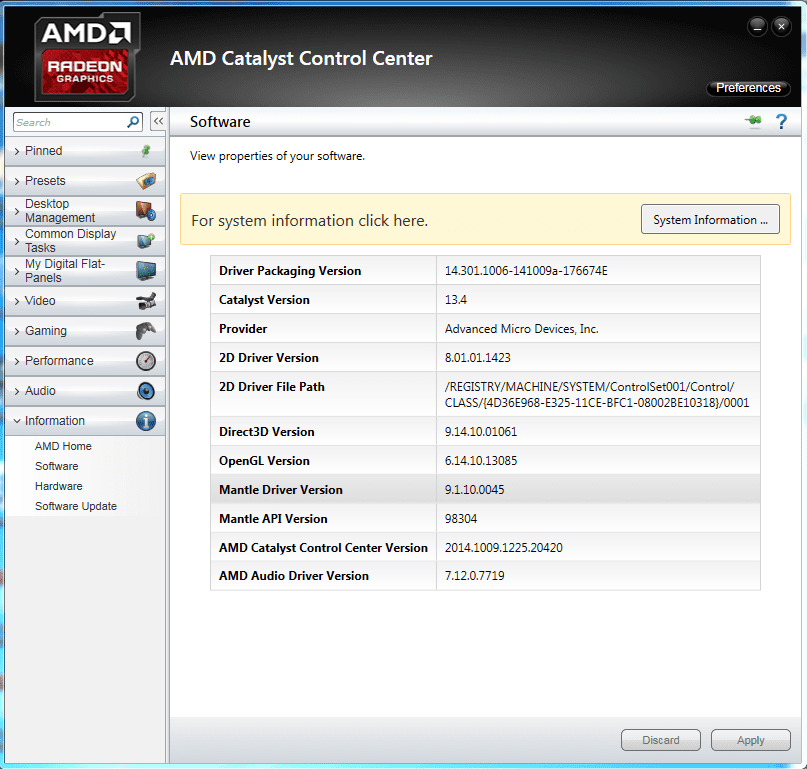The height and width of the screenshot is (769, 807).
Task: Select AMD Audio Driver Version value 7.12.0.7719
Action: (x=475, y=575)
